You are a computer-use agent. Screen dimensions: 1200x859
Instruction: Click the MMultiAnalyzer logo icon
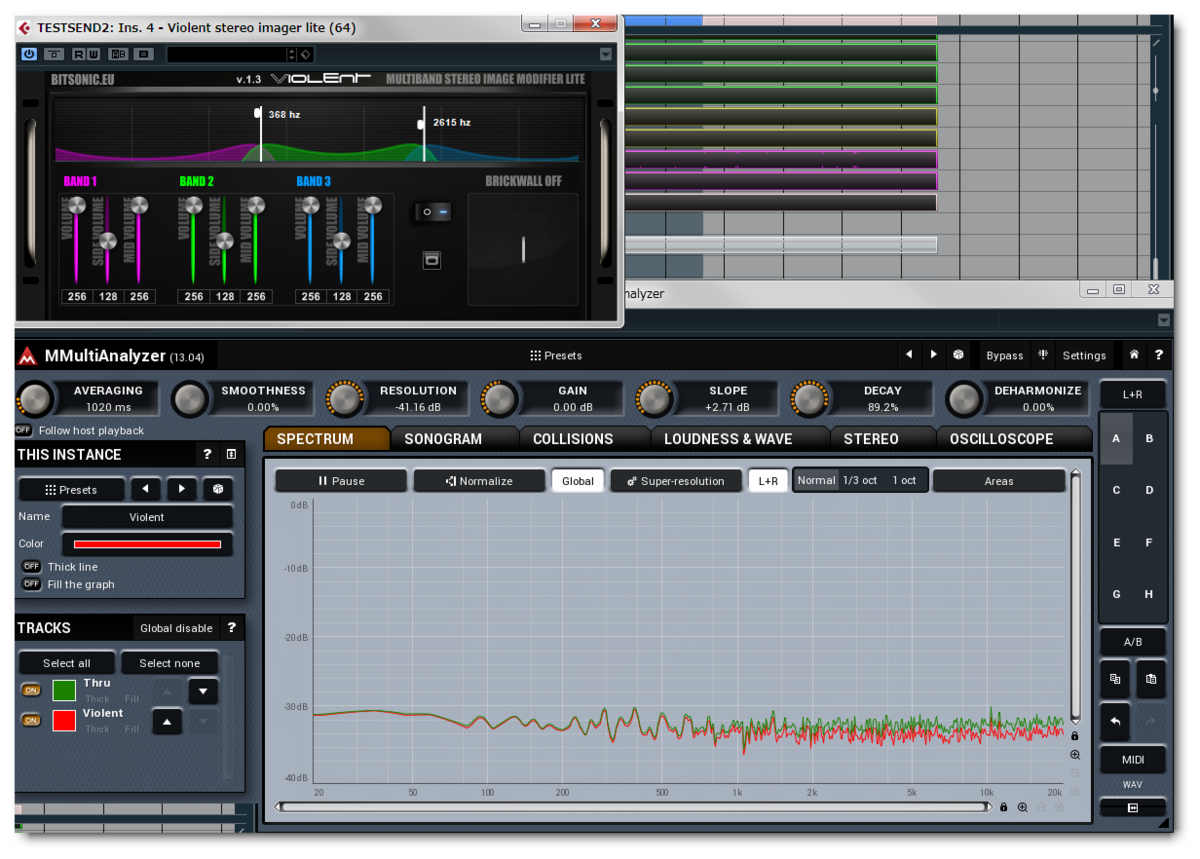pos(28,355)
